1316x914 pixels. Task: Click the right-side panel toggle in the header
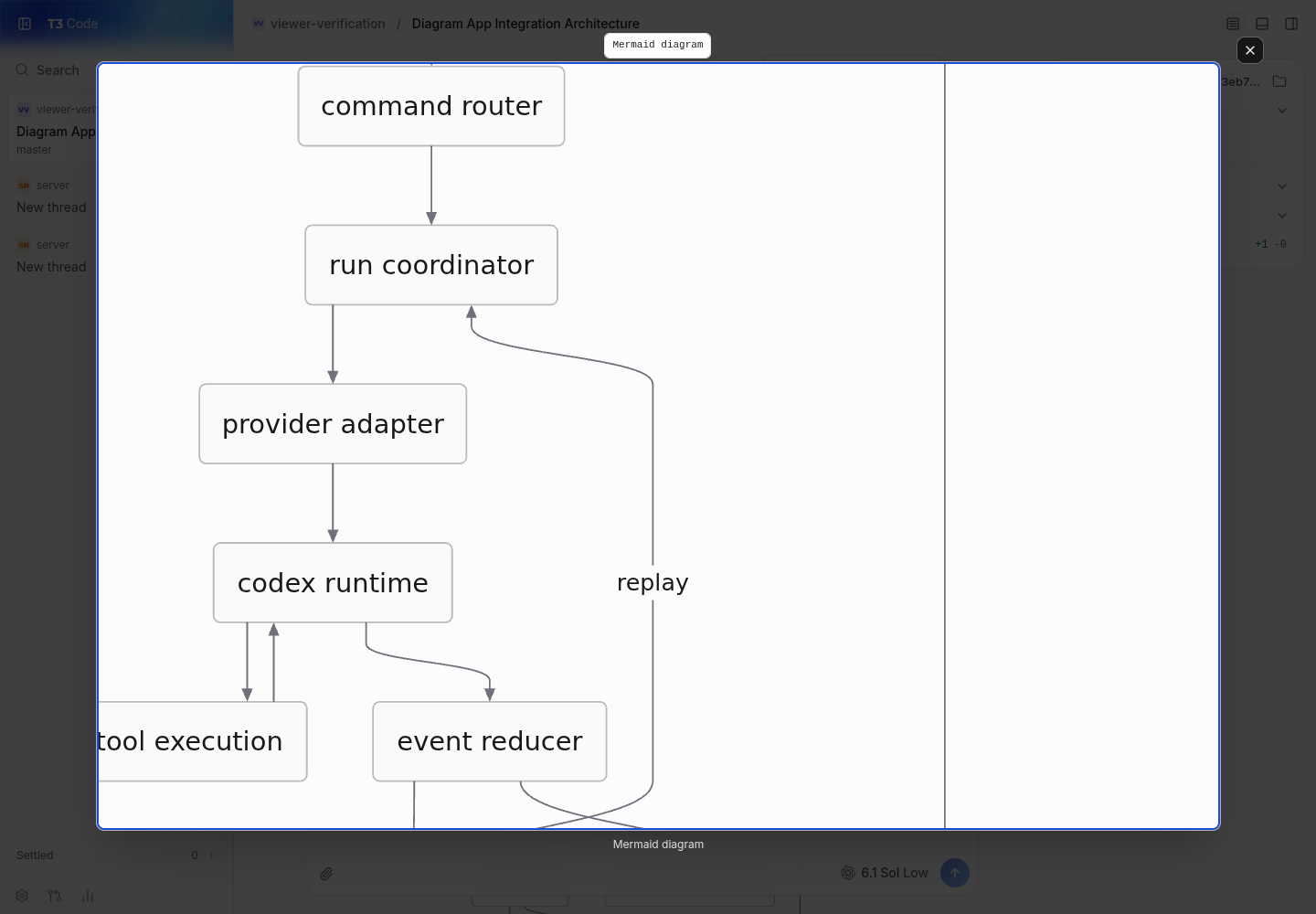(1291, 24)
